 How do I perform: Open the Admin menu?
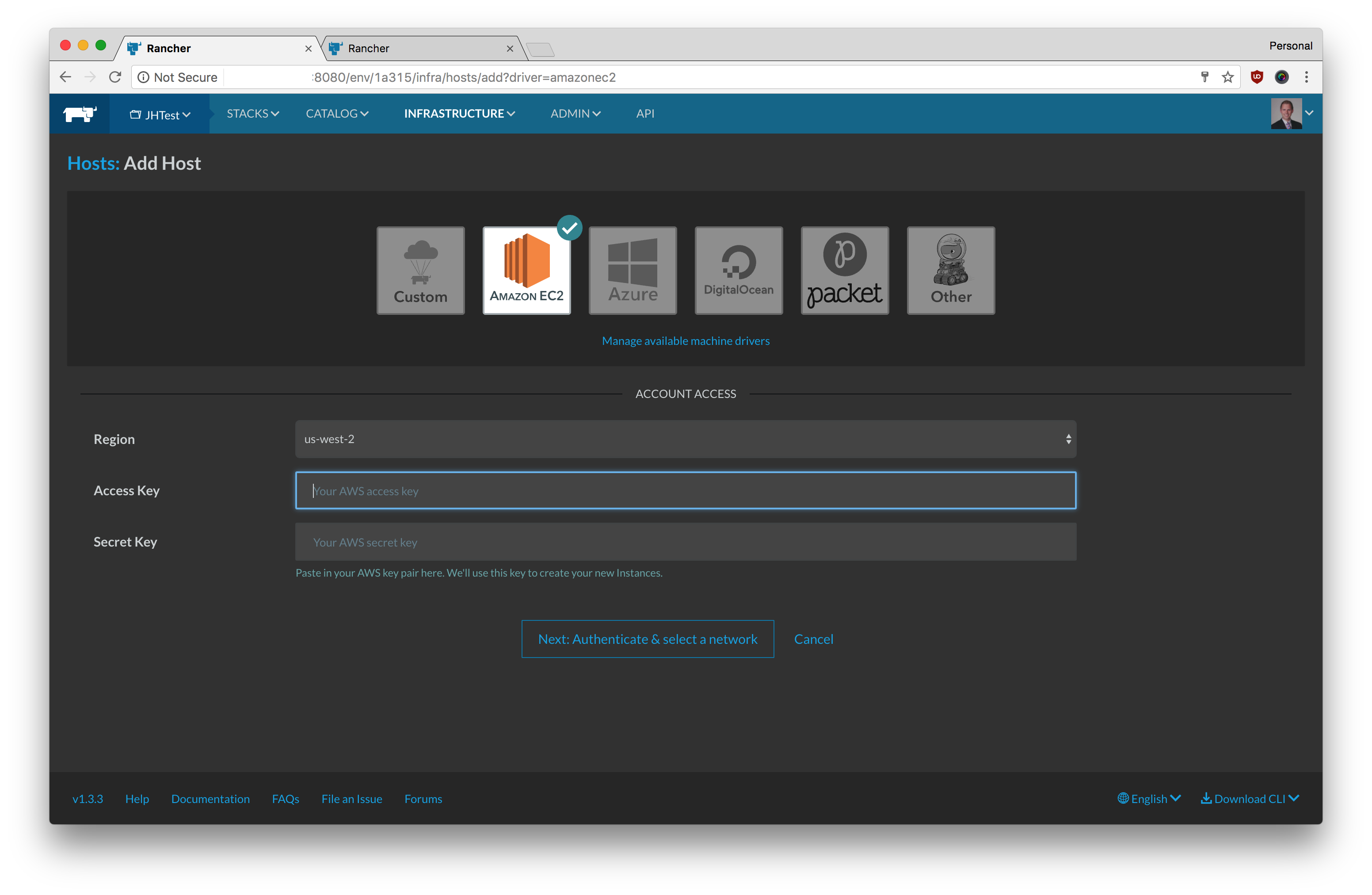click(x=575, y=114)
